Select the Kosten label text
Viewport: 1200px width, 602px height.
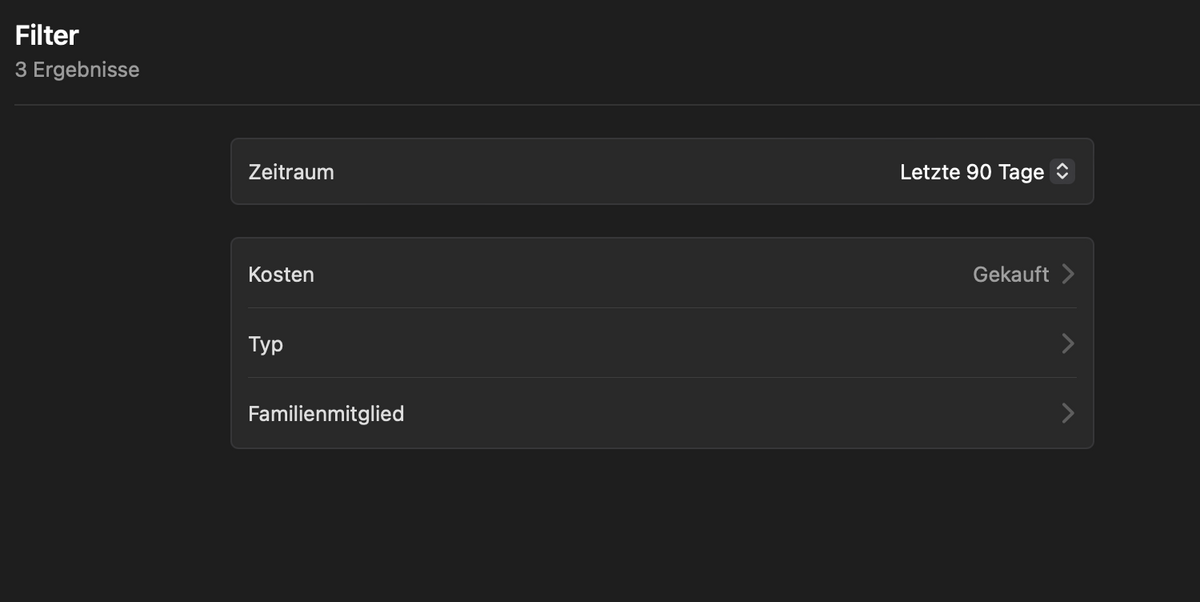point(281,274)
